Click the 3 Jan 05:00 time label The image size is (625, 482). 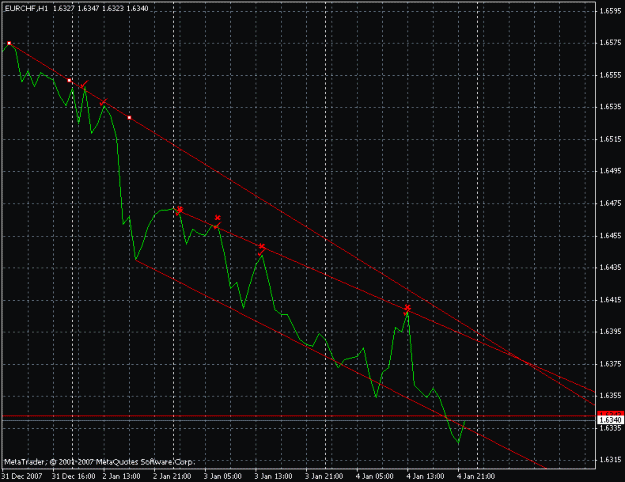[223, 476]
